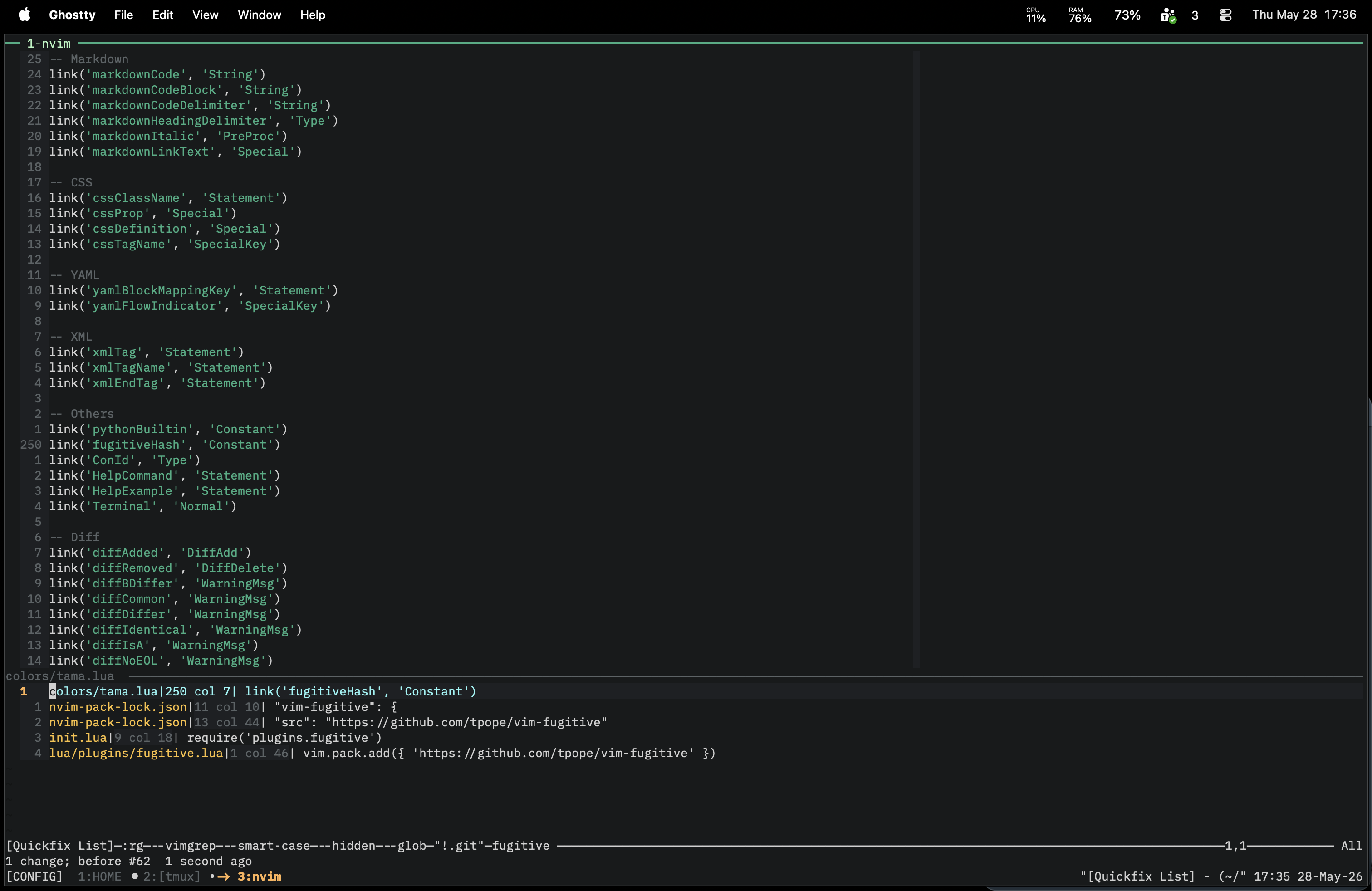Click the 'All' scroll position indicator
Viewport: 1372px width, 891px height.
(x=1351, y=846)
